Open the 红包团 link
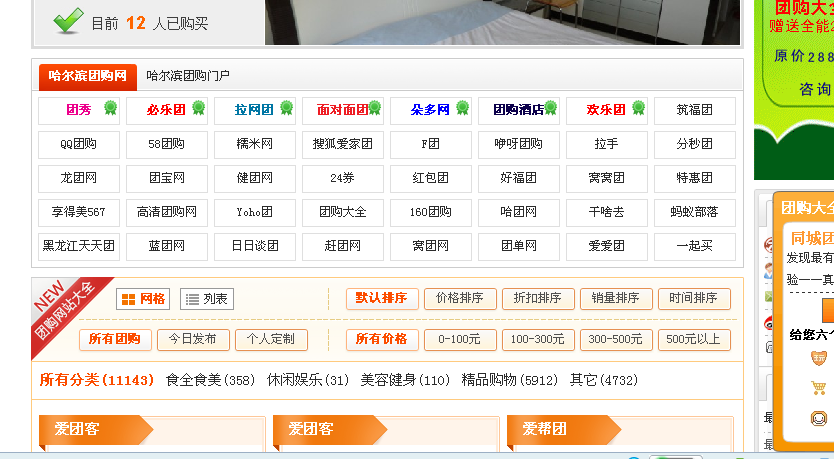The width and height of the screenshot is (834, 459). [431, 178]
